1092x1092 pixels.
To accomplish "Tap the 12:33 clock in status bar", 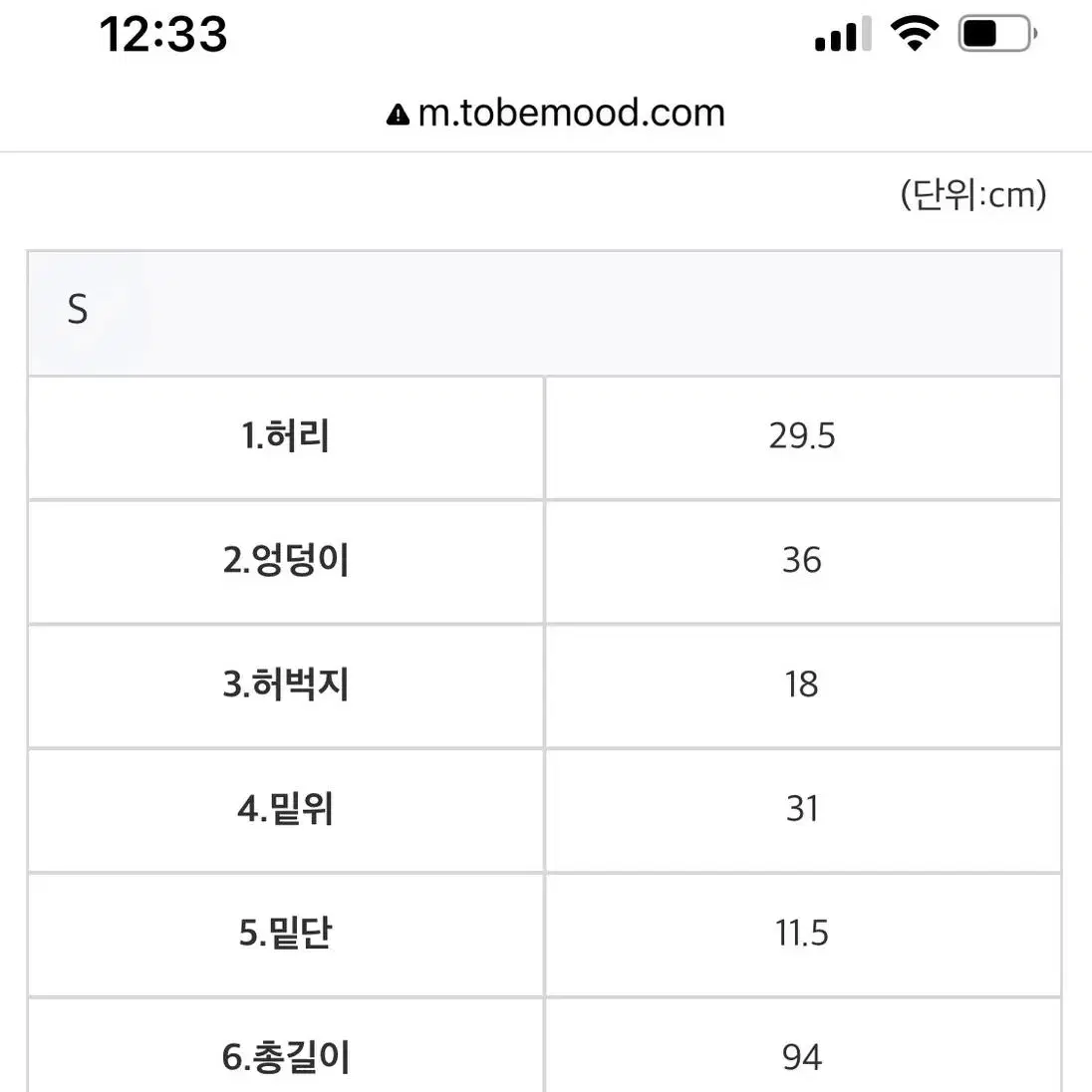I will click(163, 34).
